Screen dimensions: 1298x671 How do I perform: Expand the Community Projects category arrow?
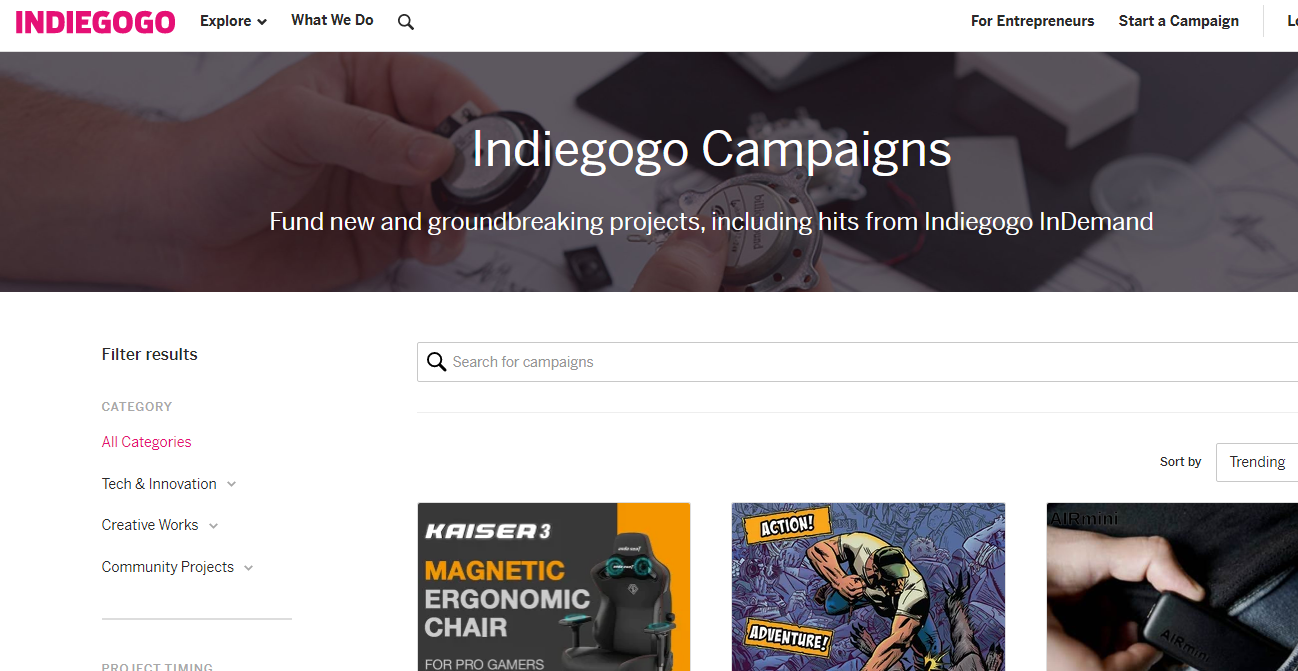click(248, 567)
